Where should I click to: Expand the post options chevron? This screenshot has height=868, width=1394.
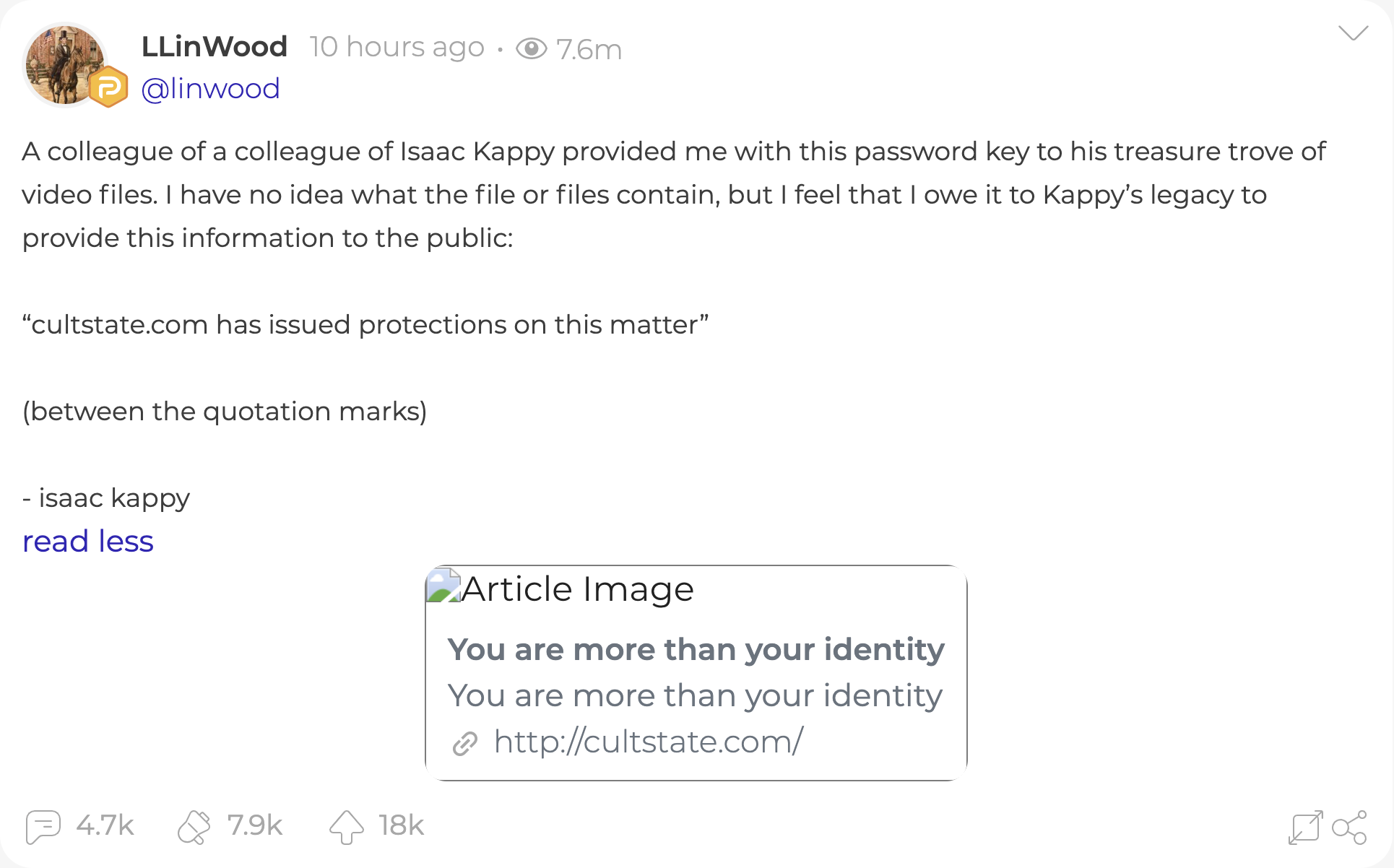pyautogui.click(x=1353, y=32)
